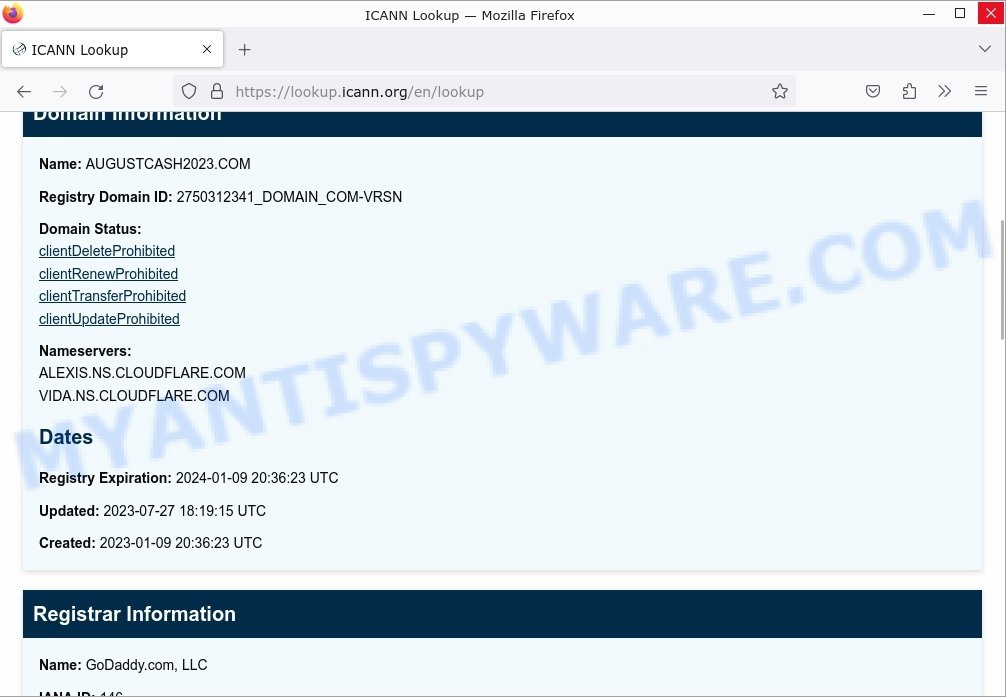Select registrar name GoDaddy.com, LLC
Viewport: 1006px width, 697px height.
tap(146, 665)
